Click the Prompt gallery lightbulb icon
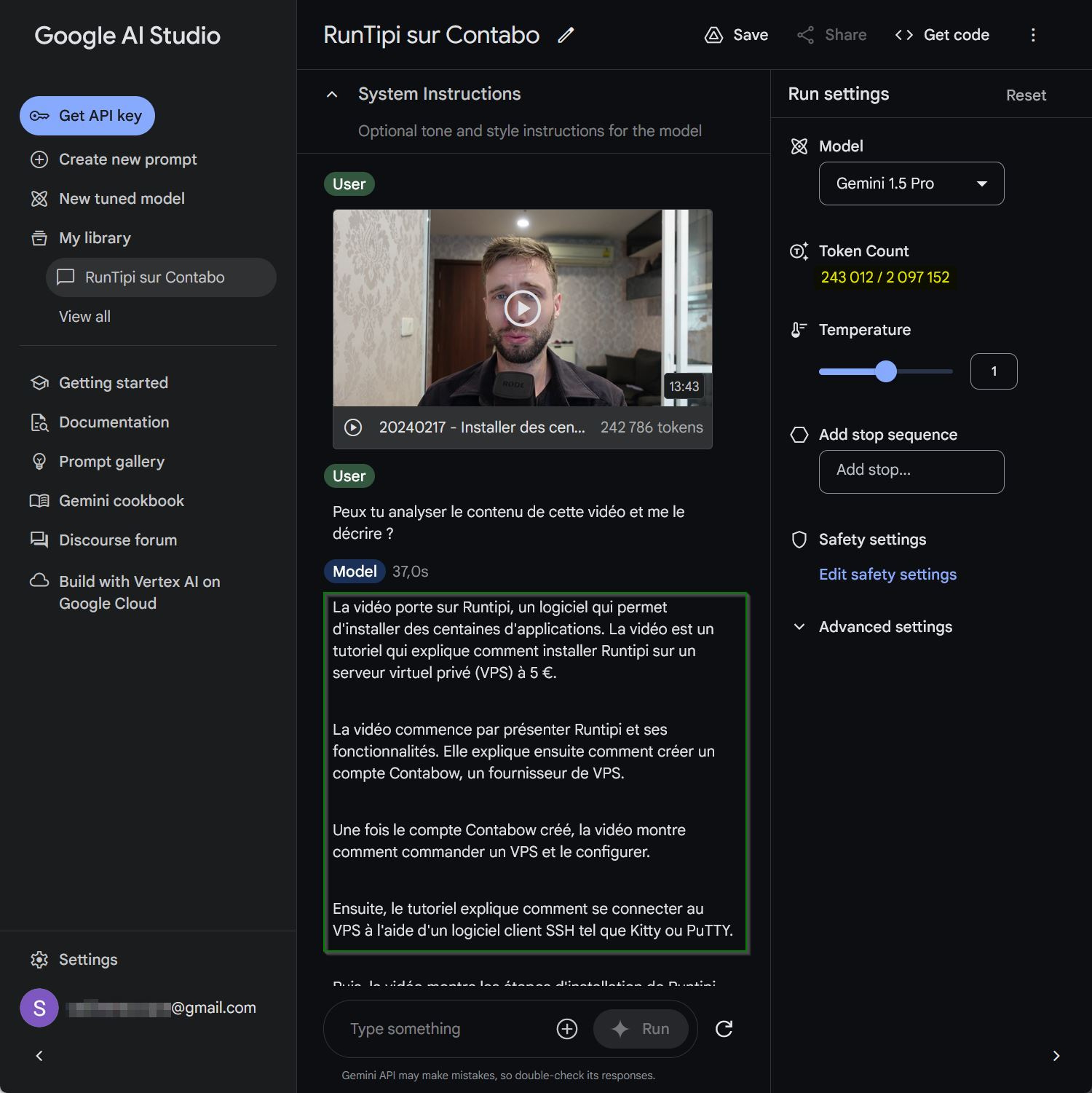This screenshot has height=1093, width=1092. point(39,462)
